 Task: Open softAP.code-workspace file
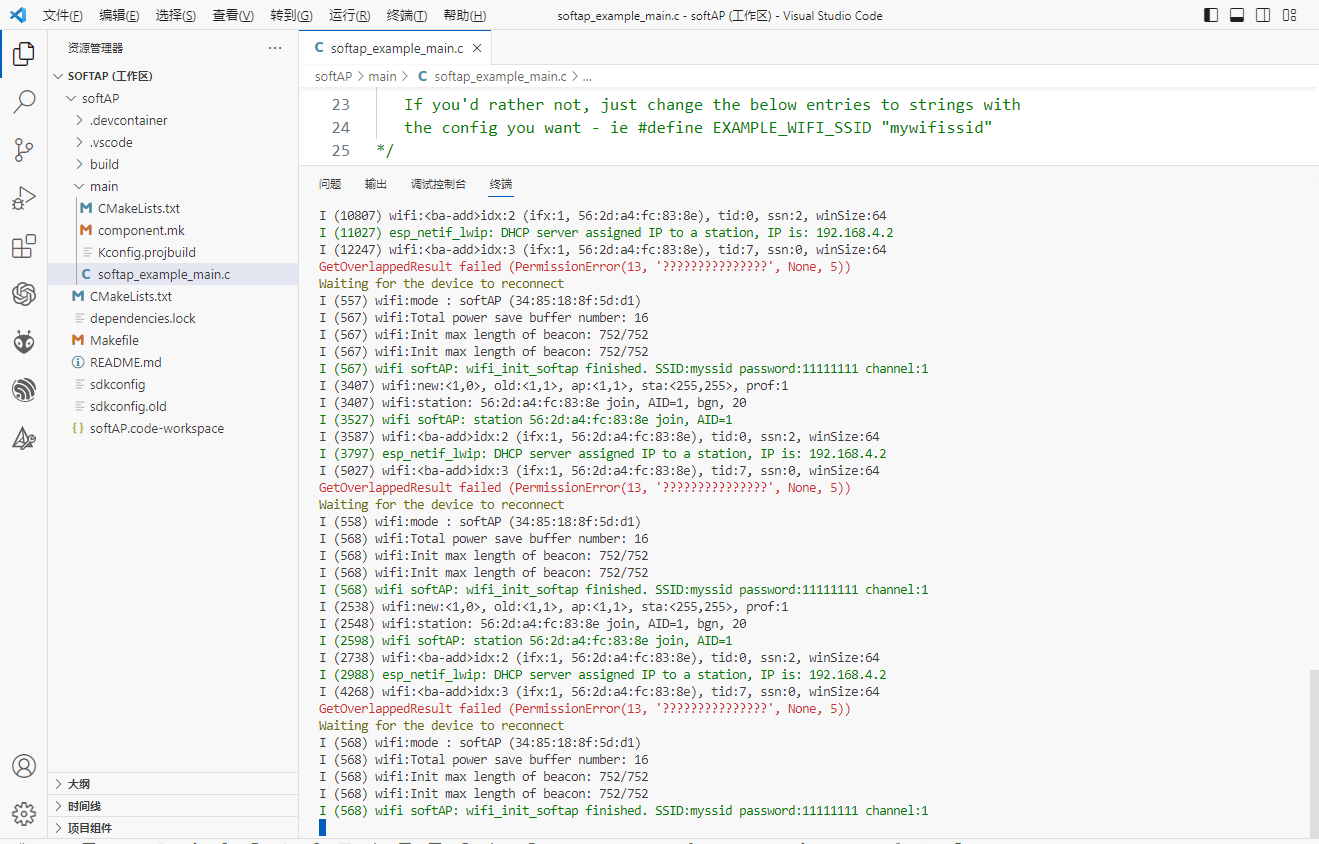(173, 428)
